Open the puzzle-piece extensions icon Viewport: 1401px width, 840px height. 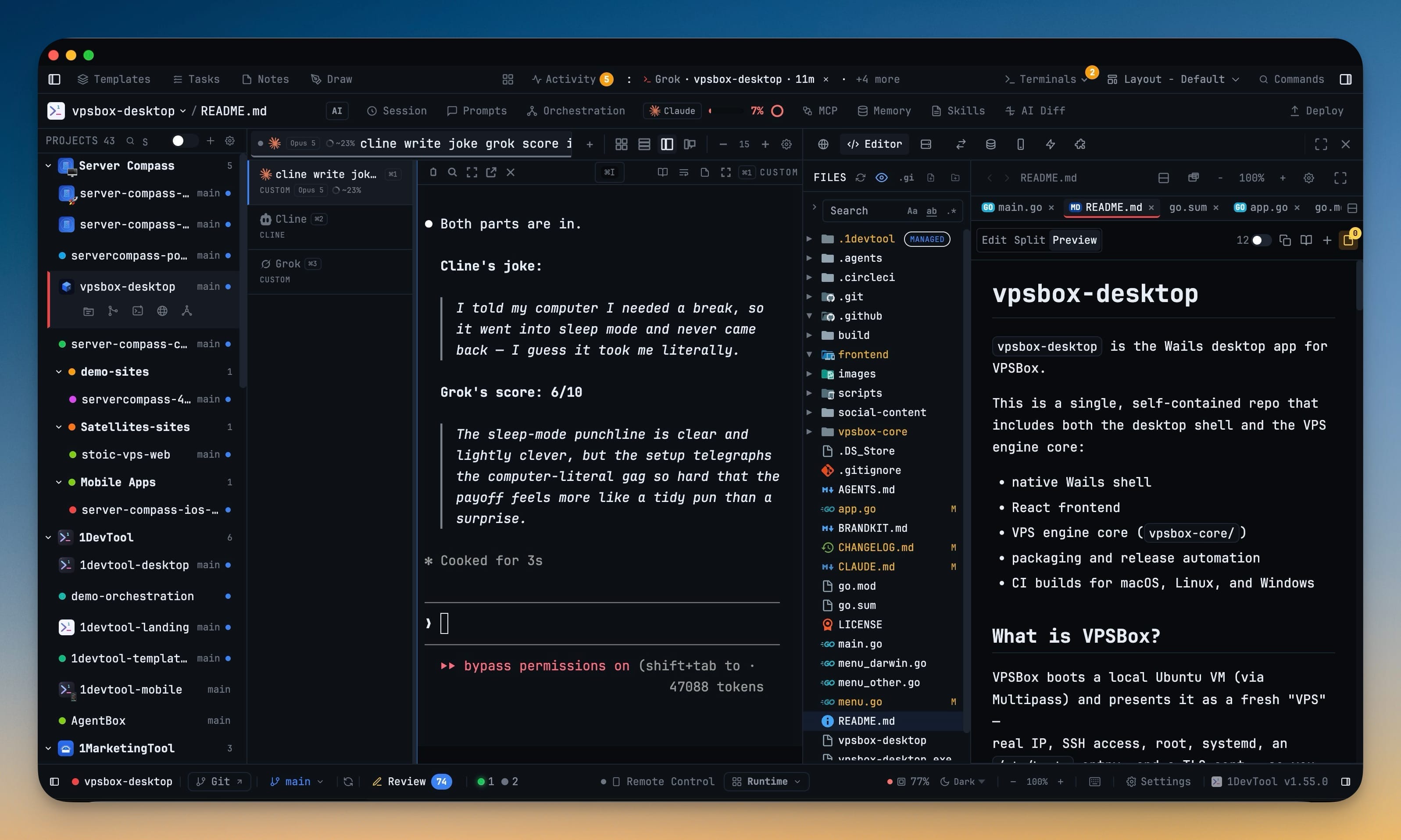(1080, 144)
